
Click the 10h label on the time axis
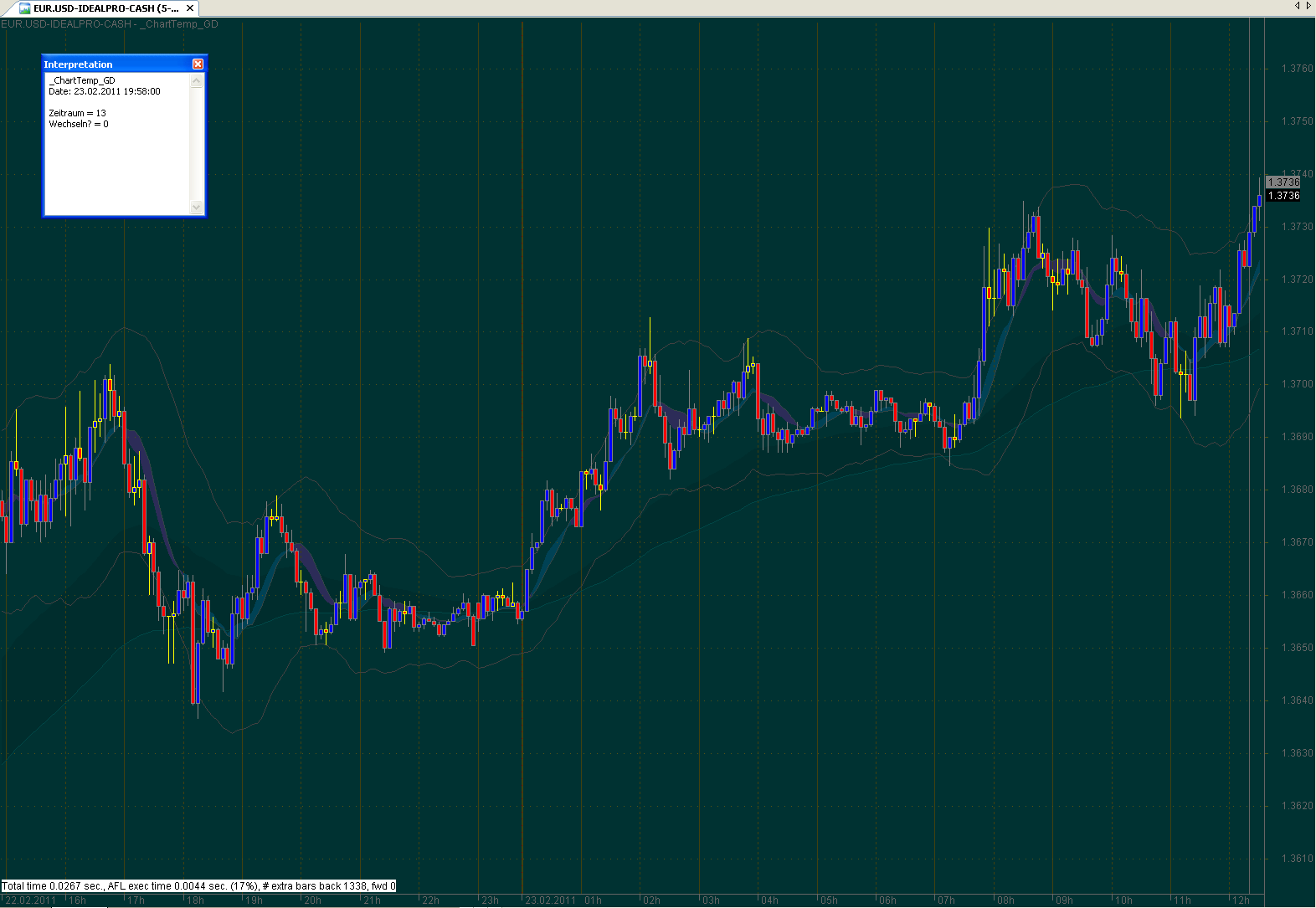click(x=1123, y=900)
